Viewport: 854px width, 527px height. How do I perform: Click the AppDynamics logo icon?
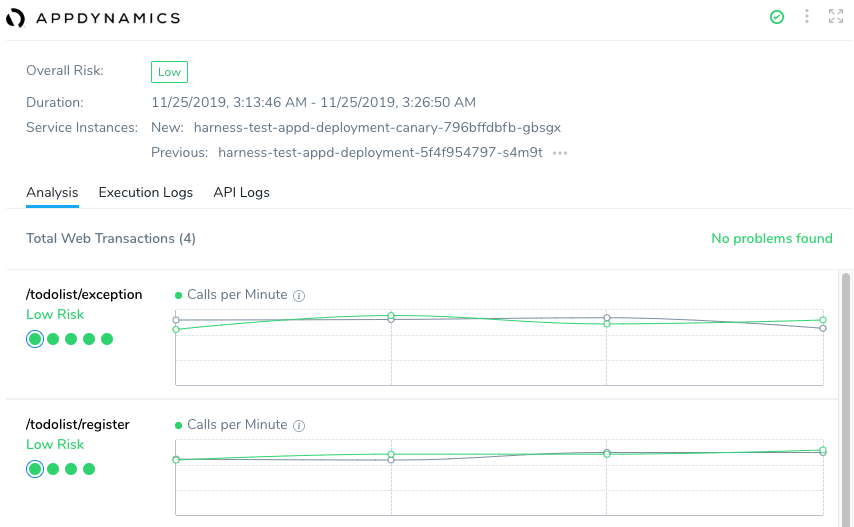(15, 18)
